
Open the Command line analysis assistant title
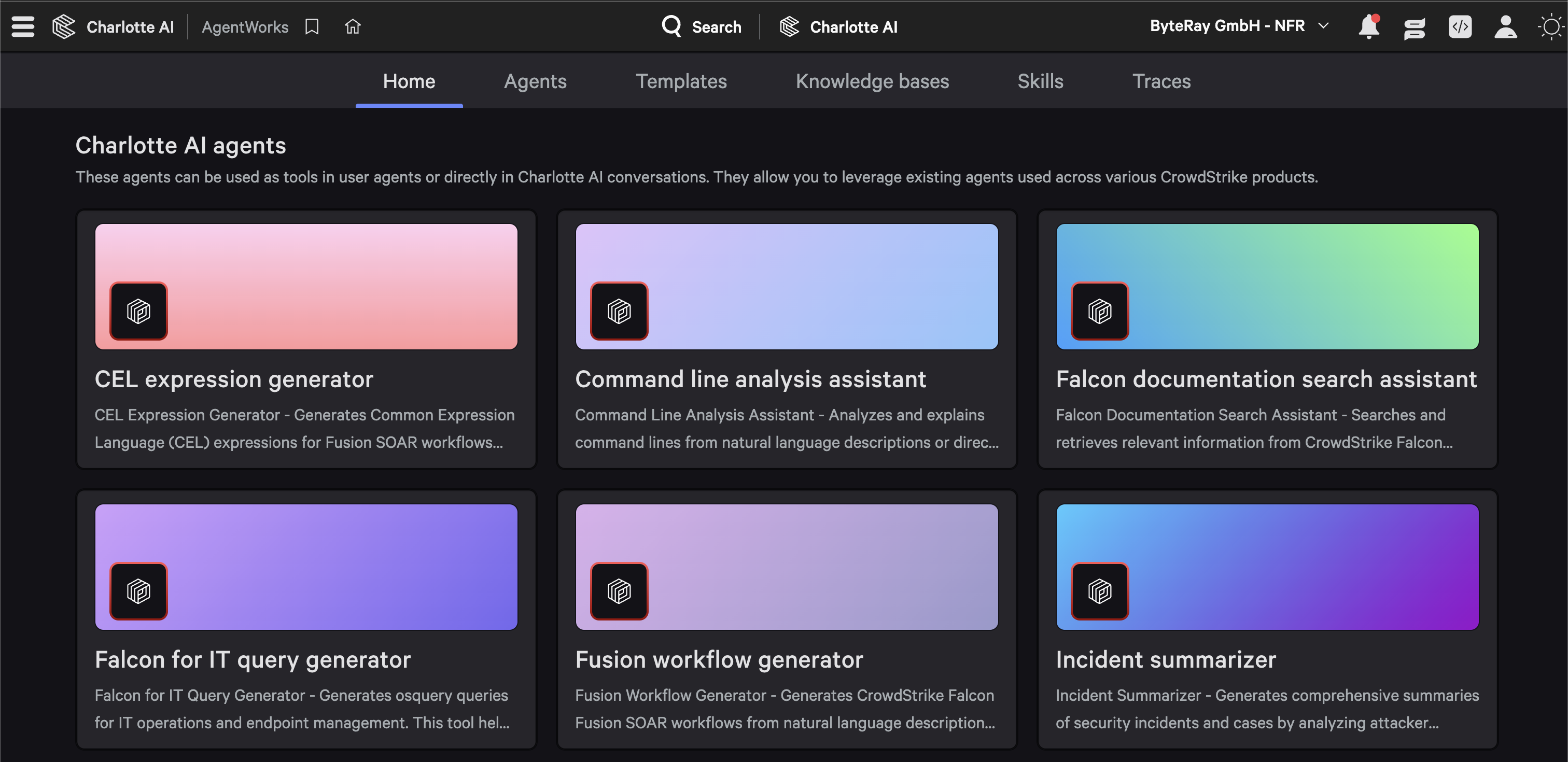(x=750, y=379)
